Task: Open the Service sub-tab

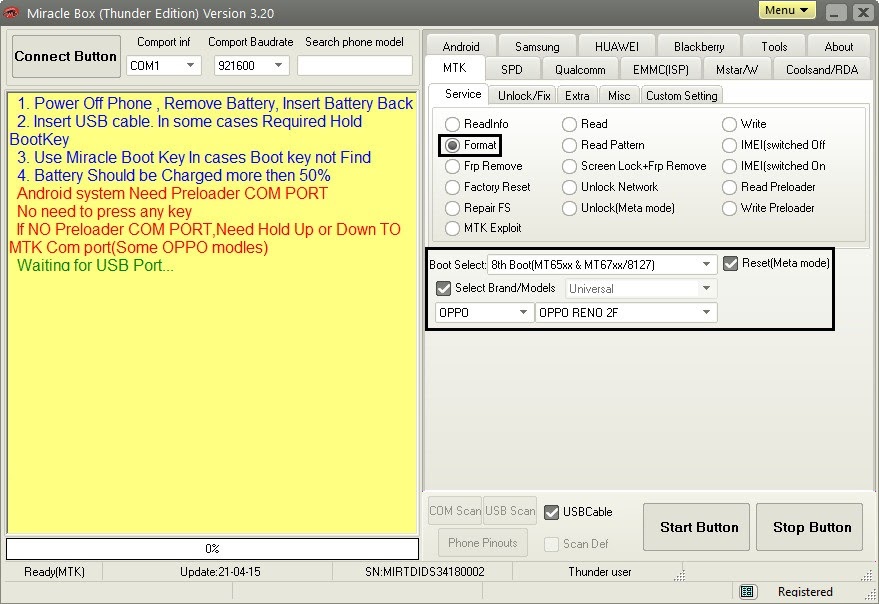Action: click(x=463, y=94)
